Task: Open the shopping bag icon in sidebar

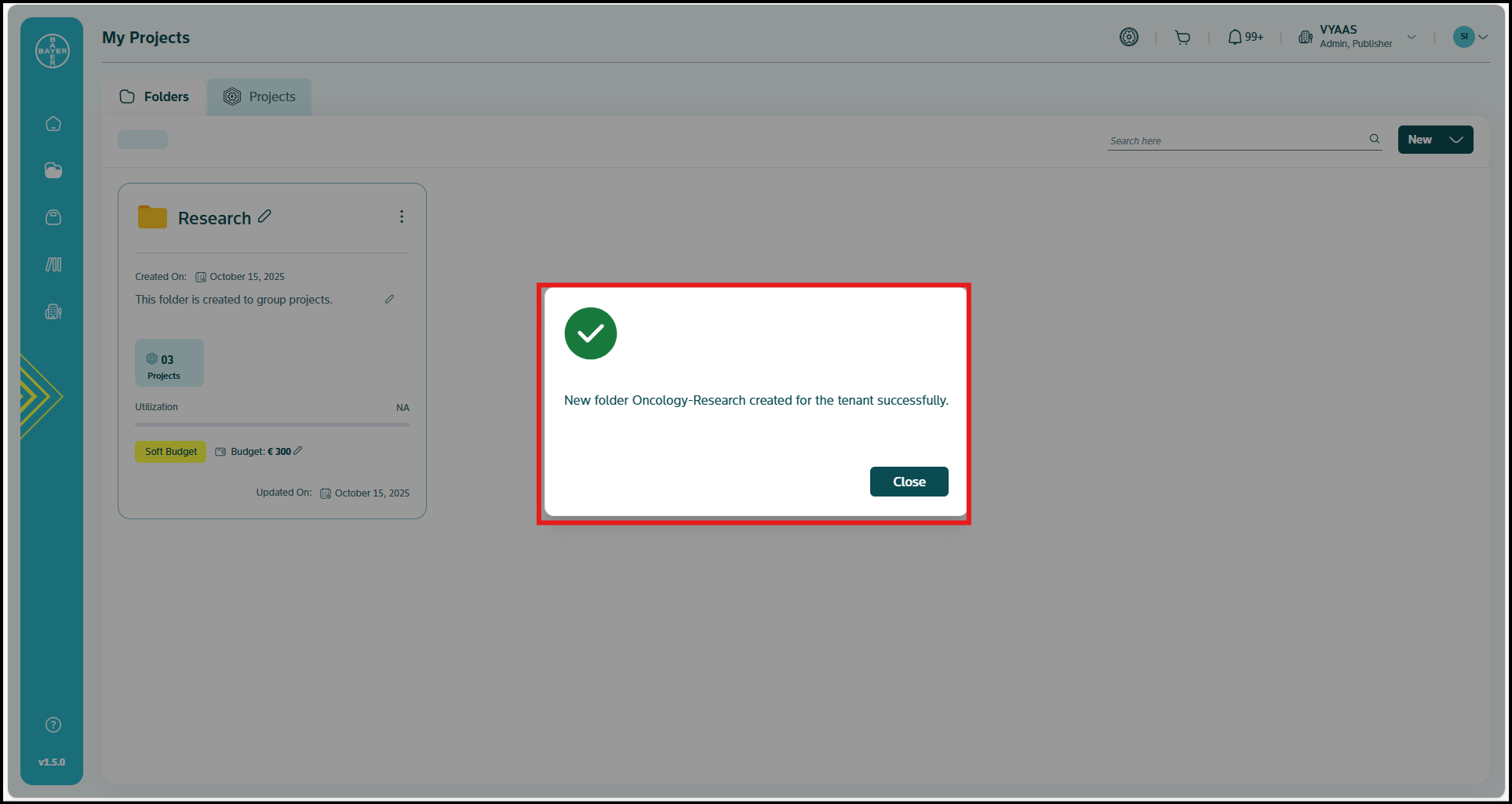Action: pos(53,217)
